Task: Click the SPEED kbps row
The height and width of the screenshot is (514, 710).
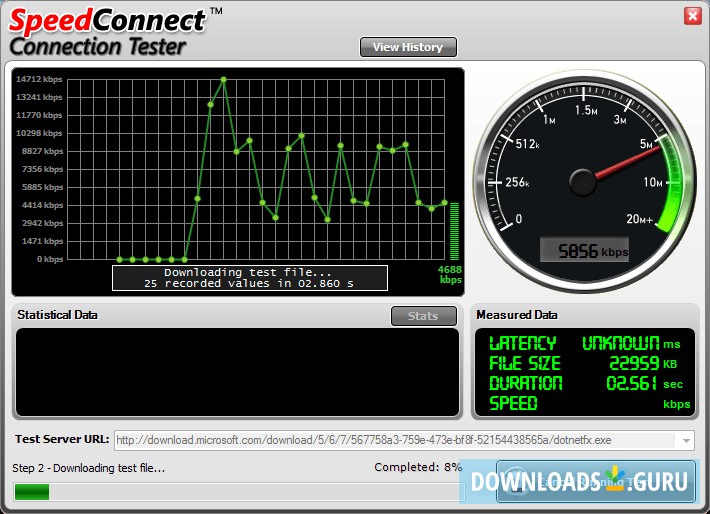Action: point(590,404)
